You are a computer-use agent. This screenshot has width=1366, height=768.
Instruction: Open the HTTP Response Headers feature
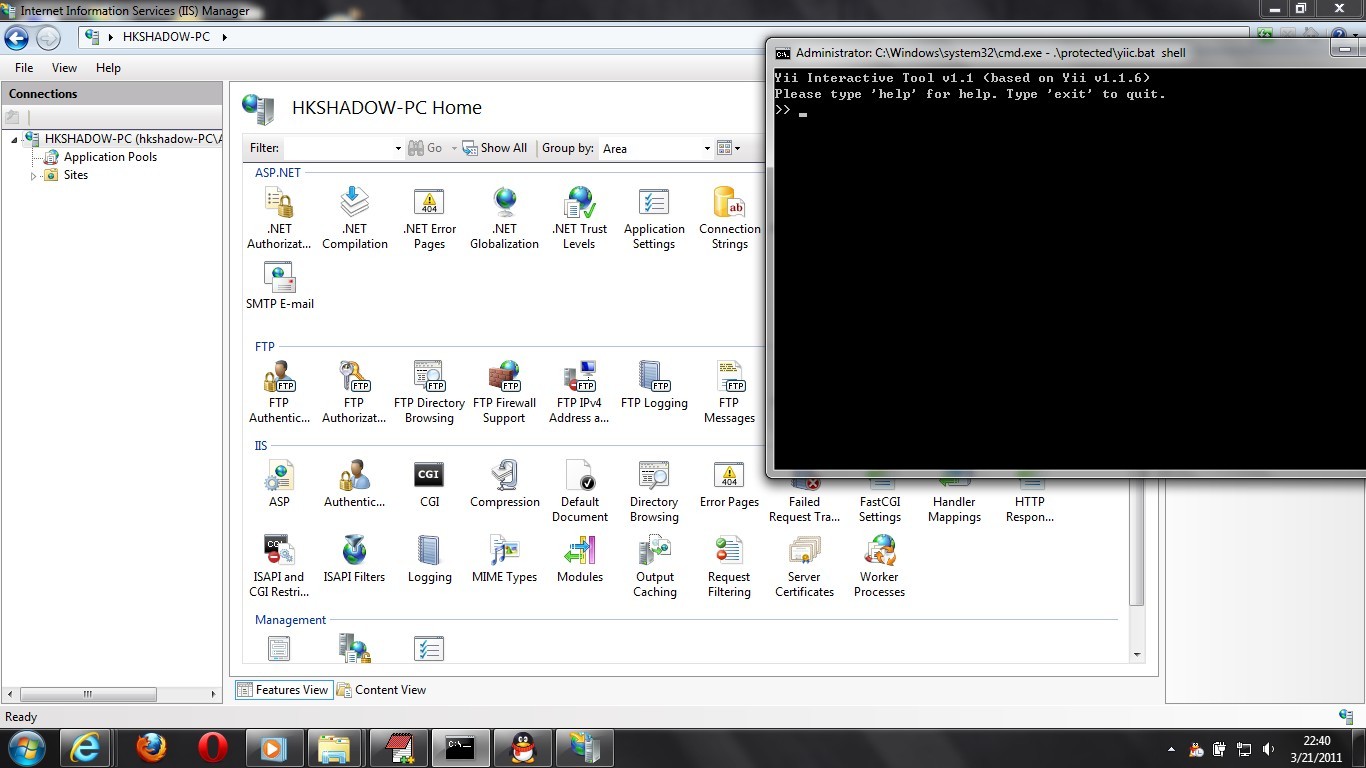point(1029,502)
